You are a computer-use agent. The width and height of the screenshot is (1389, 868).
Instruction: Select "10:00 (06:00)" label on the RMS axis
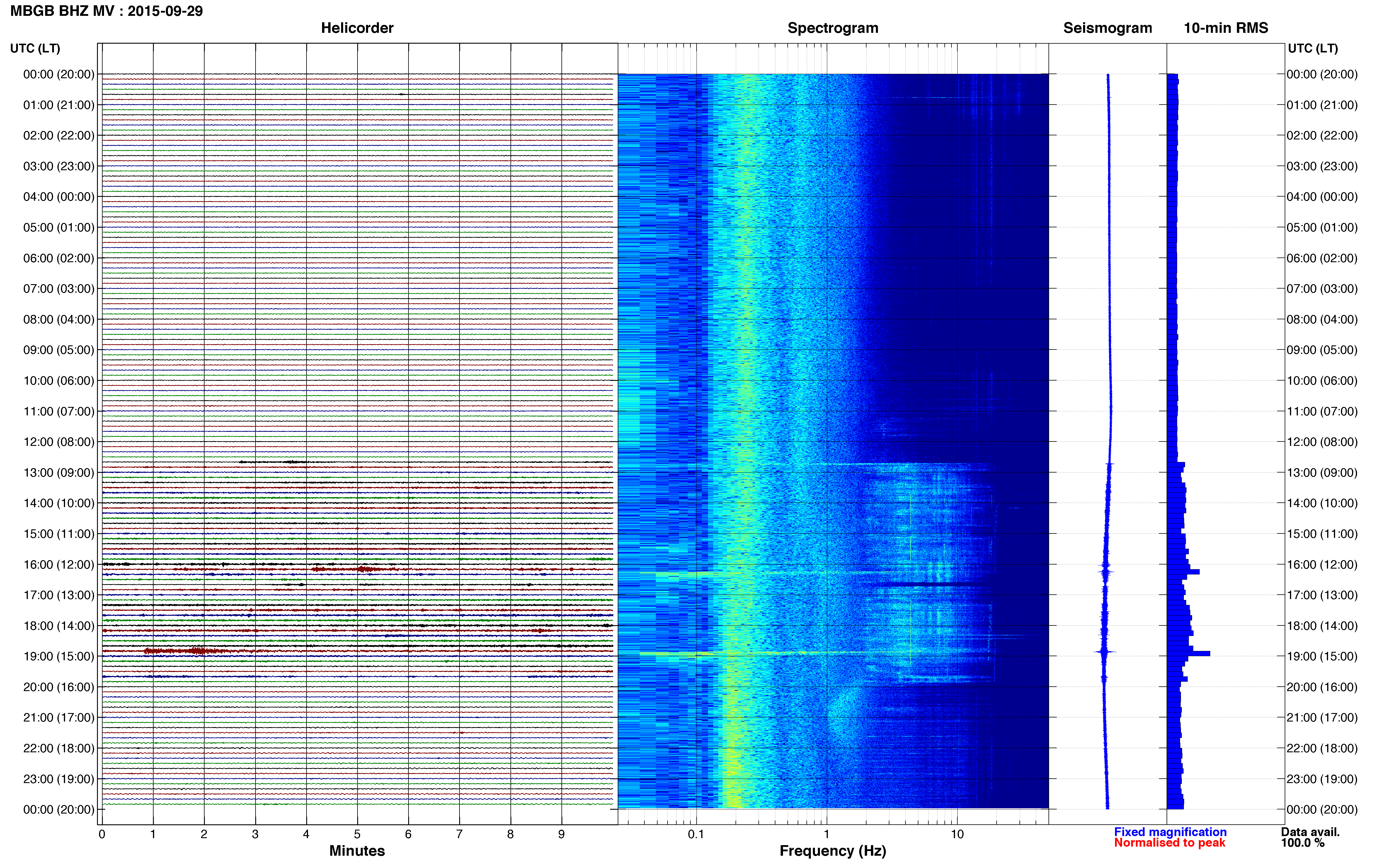pos(1322,381)
